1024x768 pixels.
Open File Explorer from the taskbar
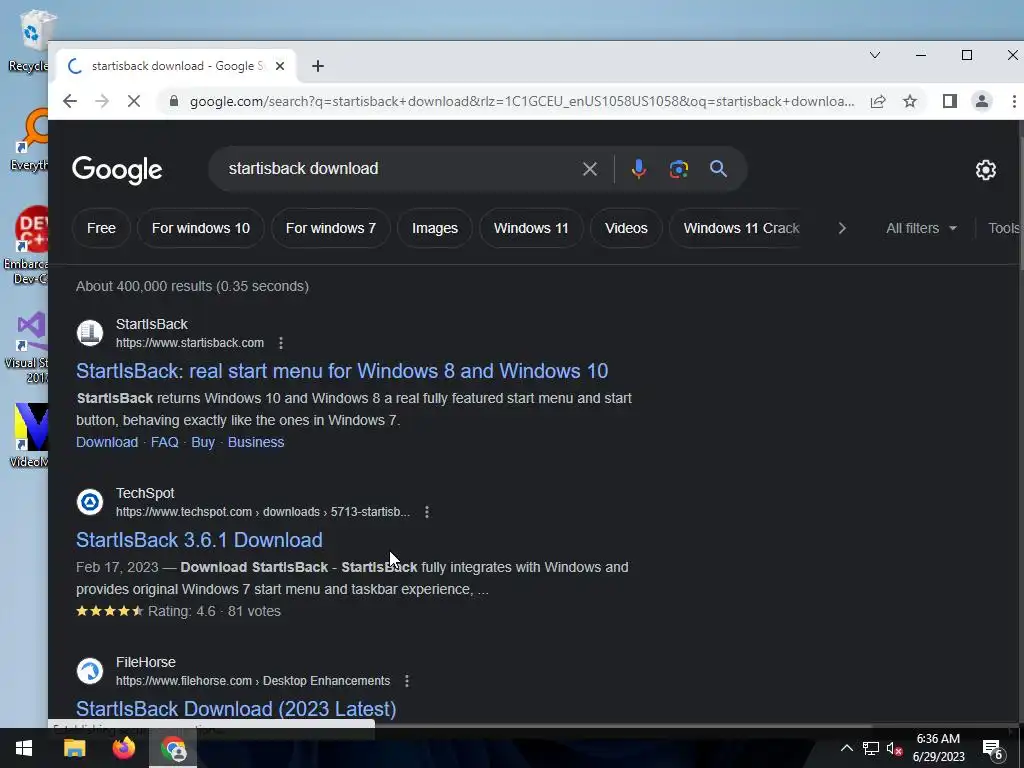(74, 748)
